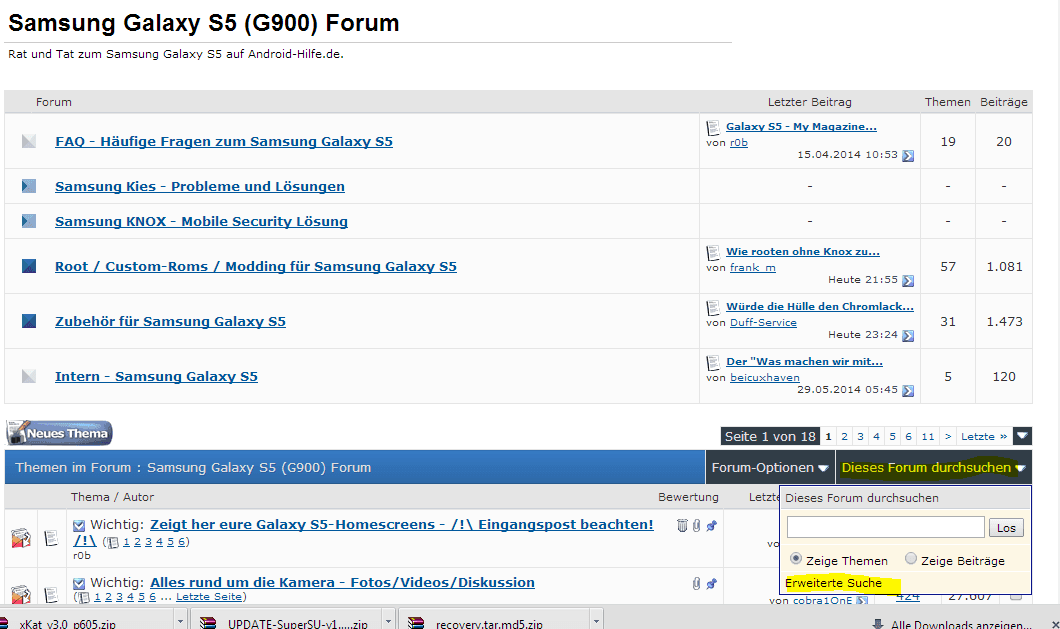Open Letzte Seite of the Kamera thread
This screenshot has height=629, width=1060.
point(208,597)
